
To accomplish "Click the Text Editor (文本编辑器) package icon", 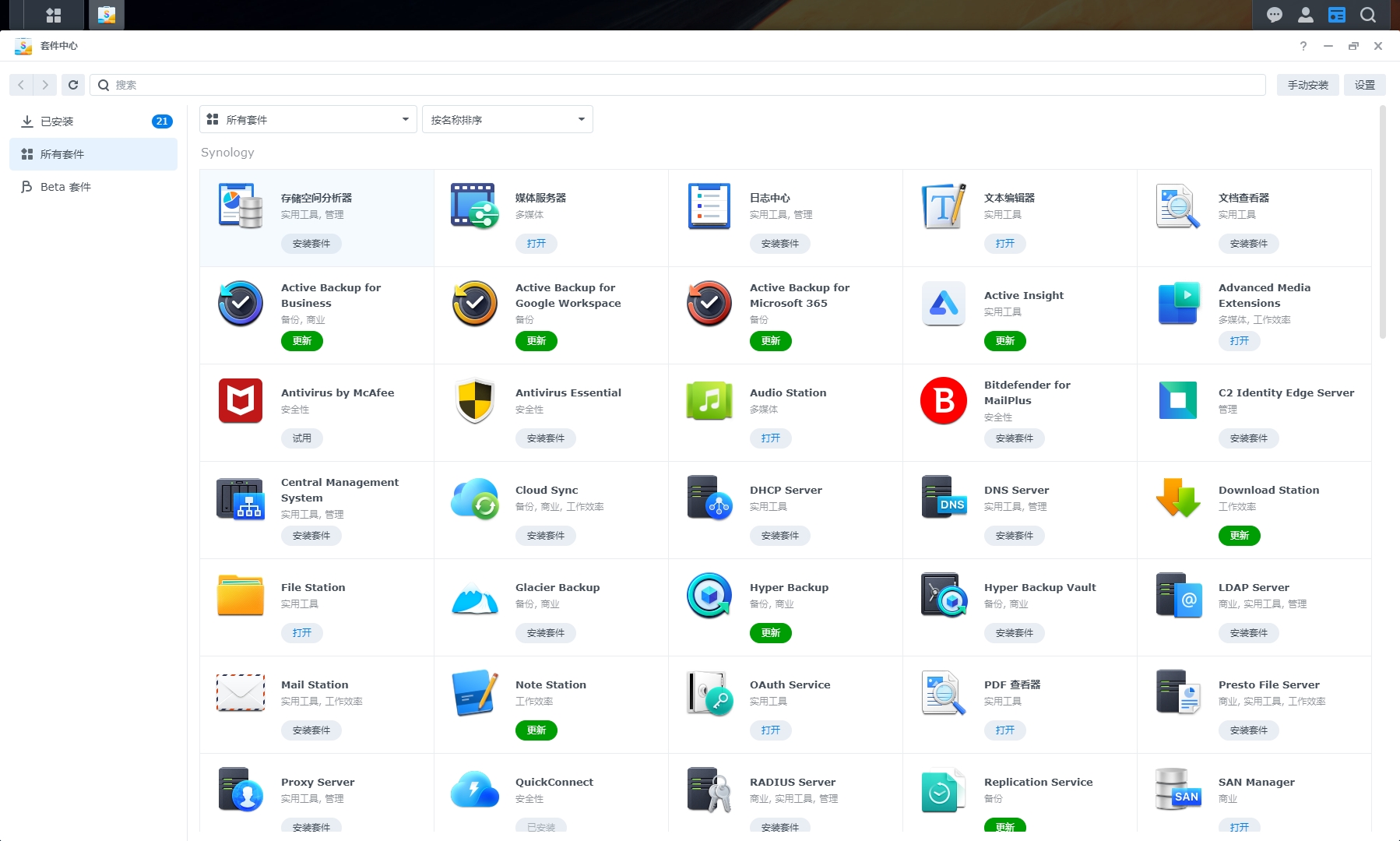I will point(944,206).
